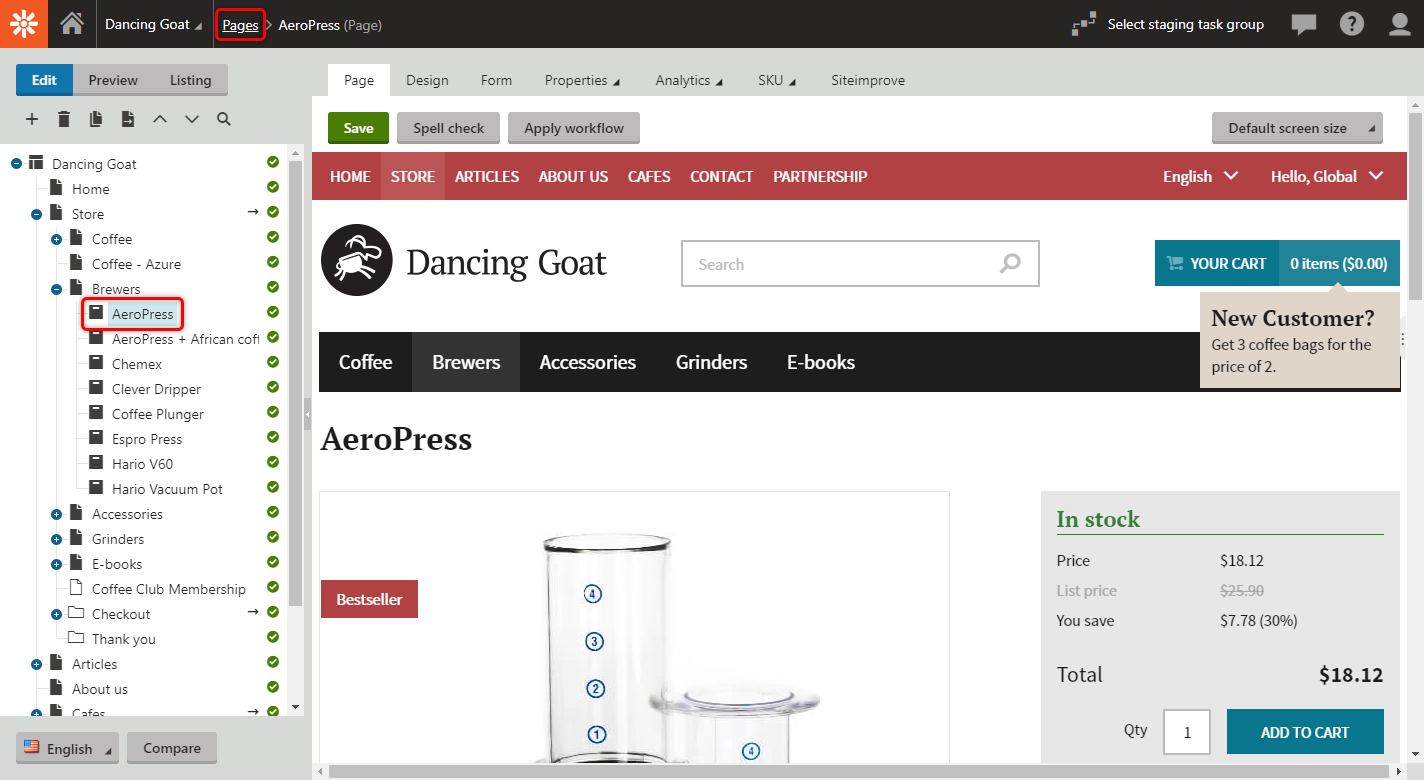Viewport: 1424px width, 780px height.
Task: Collapse the Store tree node
Action: [36, 214]
